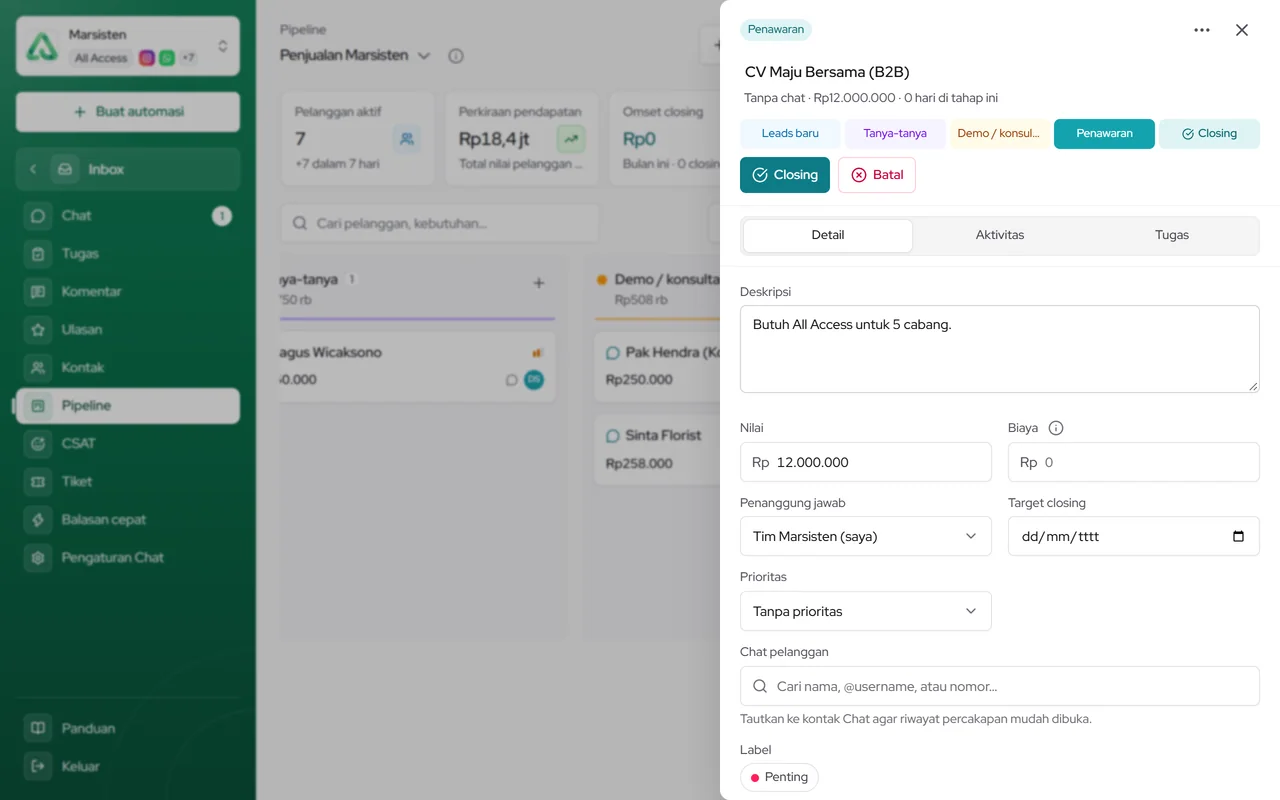Open Pipeline in the sidebar menu
The height and width of the screenshot is (800, 1280).
click(128, 406)
